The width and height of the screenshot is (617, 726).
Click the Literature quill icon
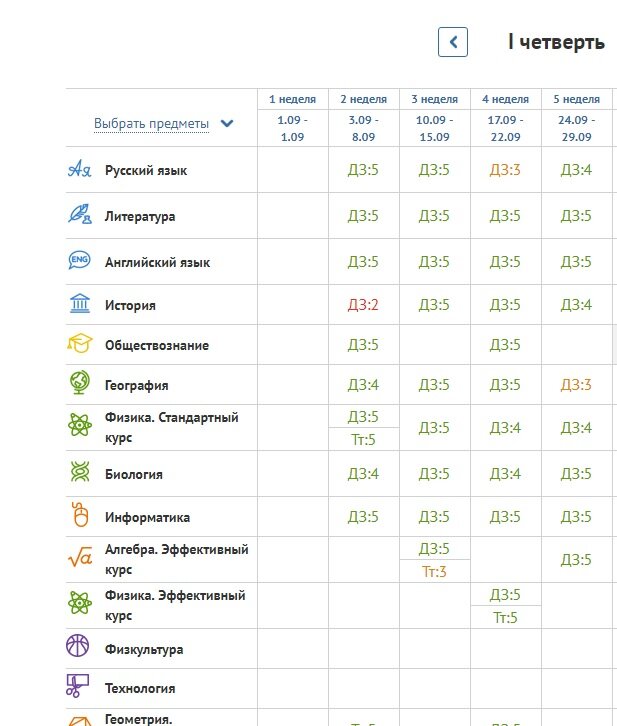pyautogui.click(x=79, y=215)
